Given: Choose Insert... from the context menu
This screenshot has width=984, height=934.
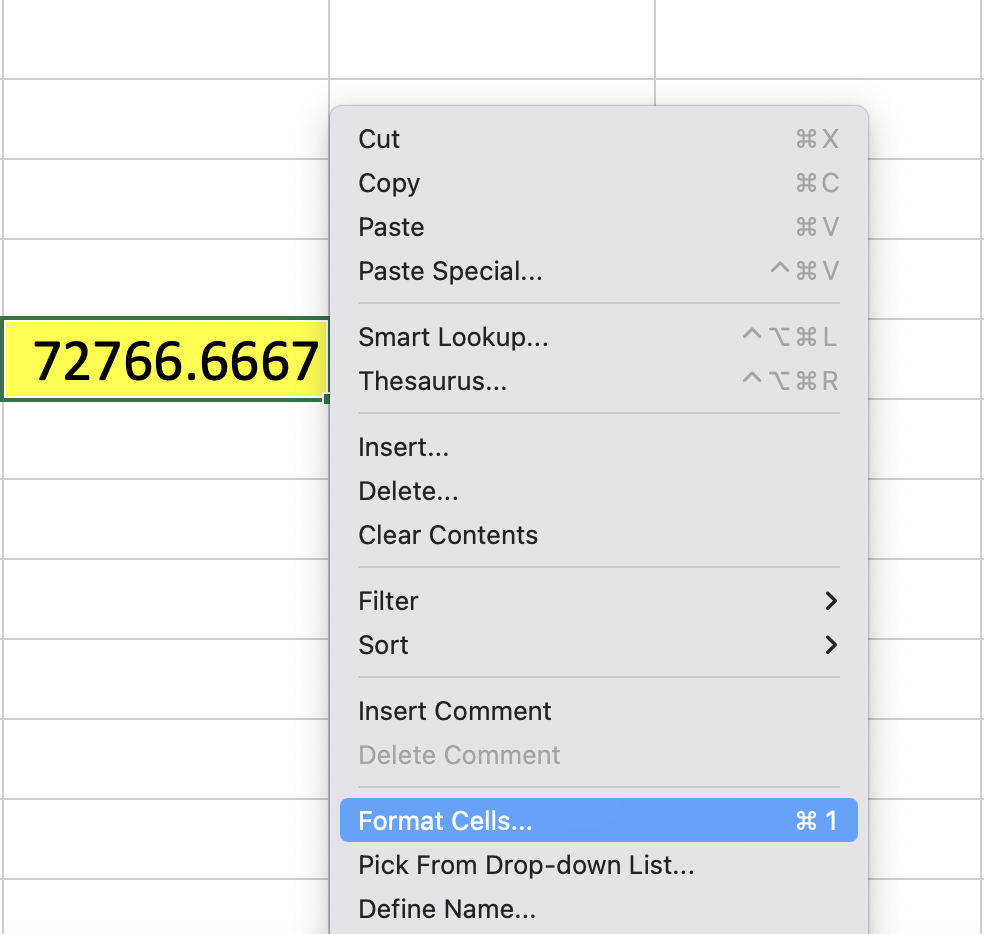Looking at the screenshot, I should 403,447.
